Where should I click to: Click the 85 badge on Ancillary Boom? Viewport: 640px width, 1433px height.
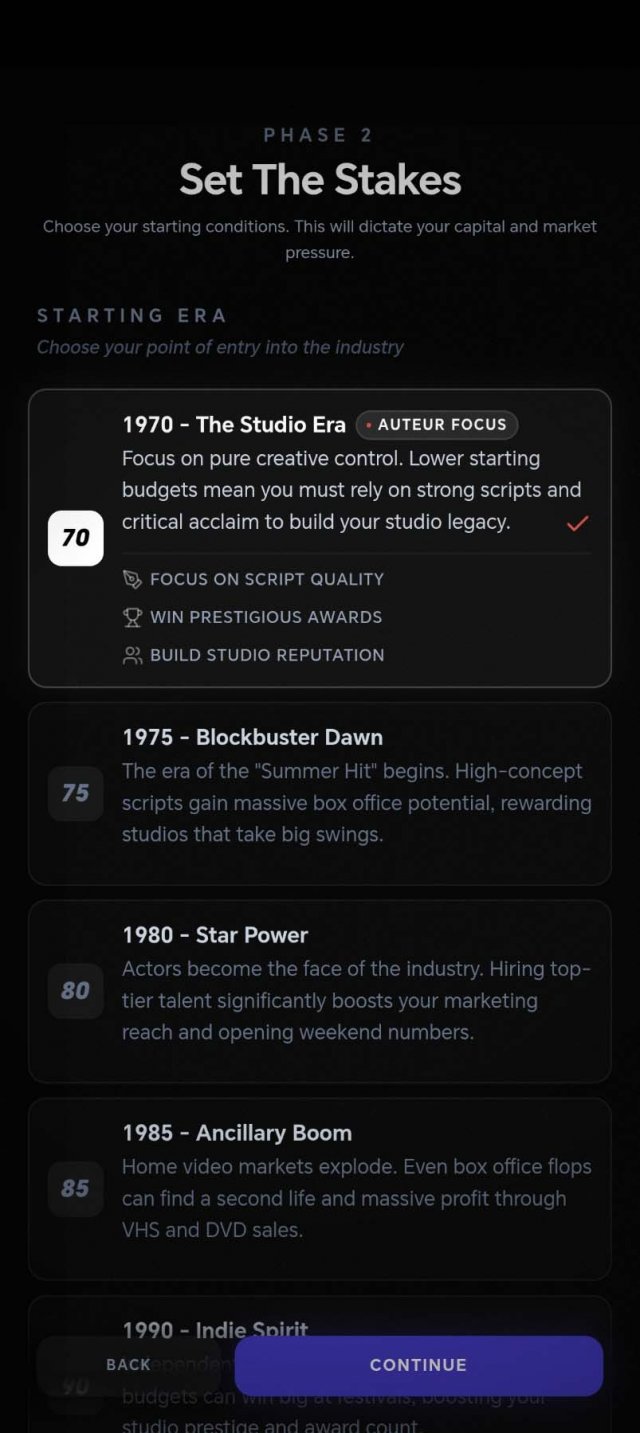point(75,1189)
